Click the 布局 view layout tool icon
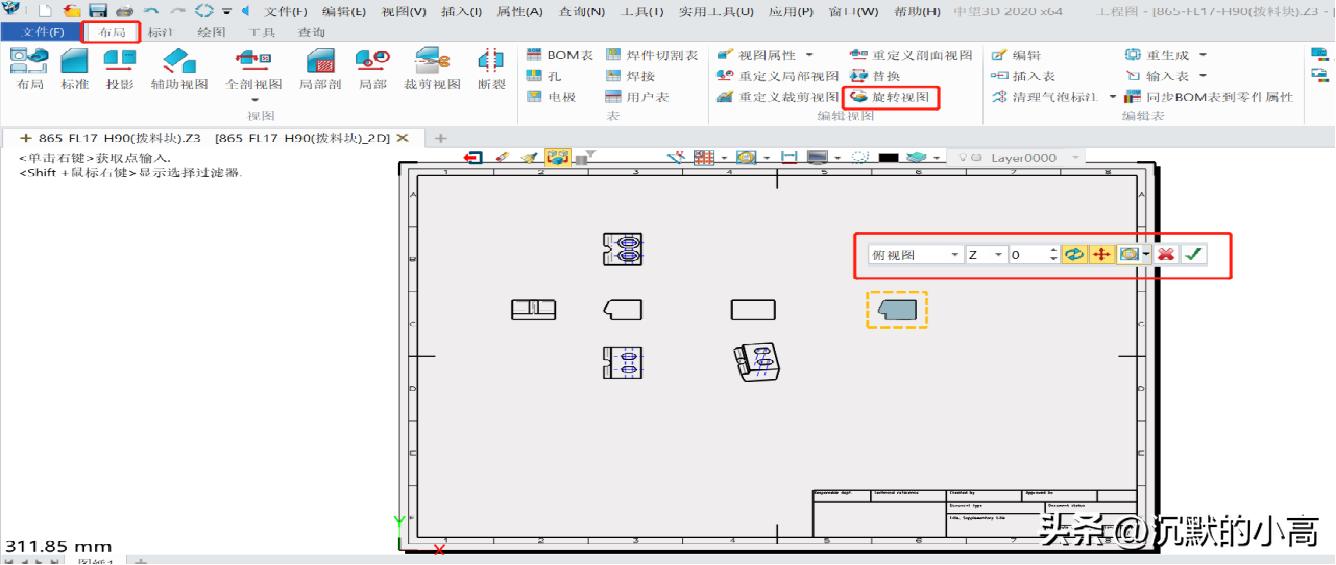Image resolution: width=1336 pixels, height=565 pixels. pyautogui.click(x=30, y=69)
